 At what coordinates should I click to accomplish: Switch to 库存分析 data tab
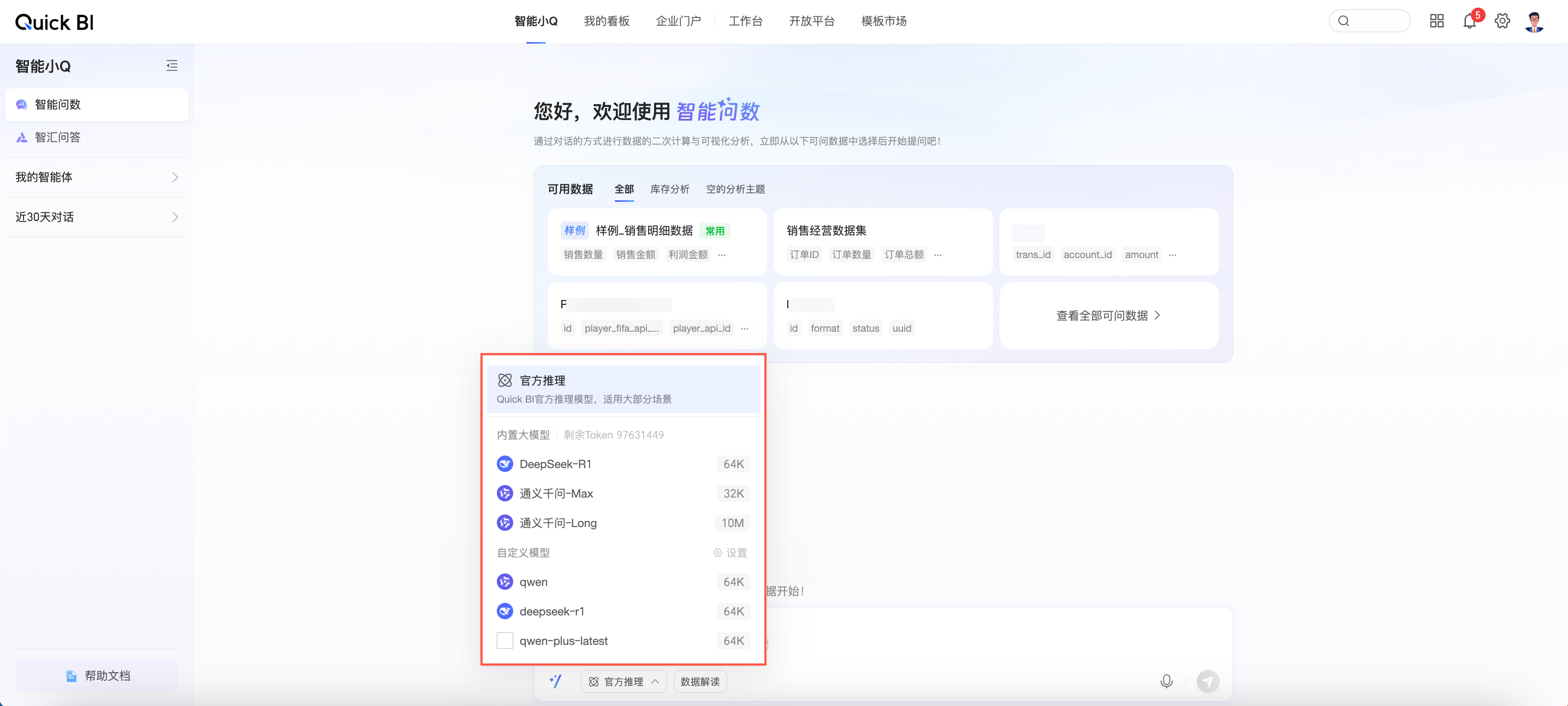[669, 189]
